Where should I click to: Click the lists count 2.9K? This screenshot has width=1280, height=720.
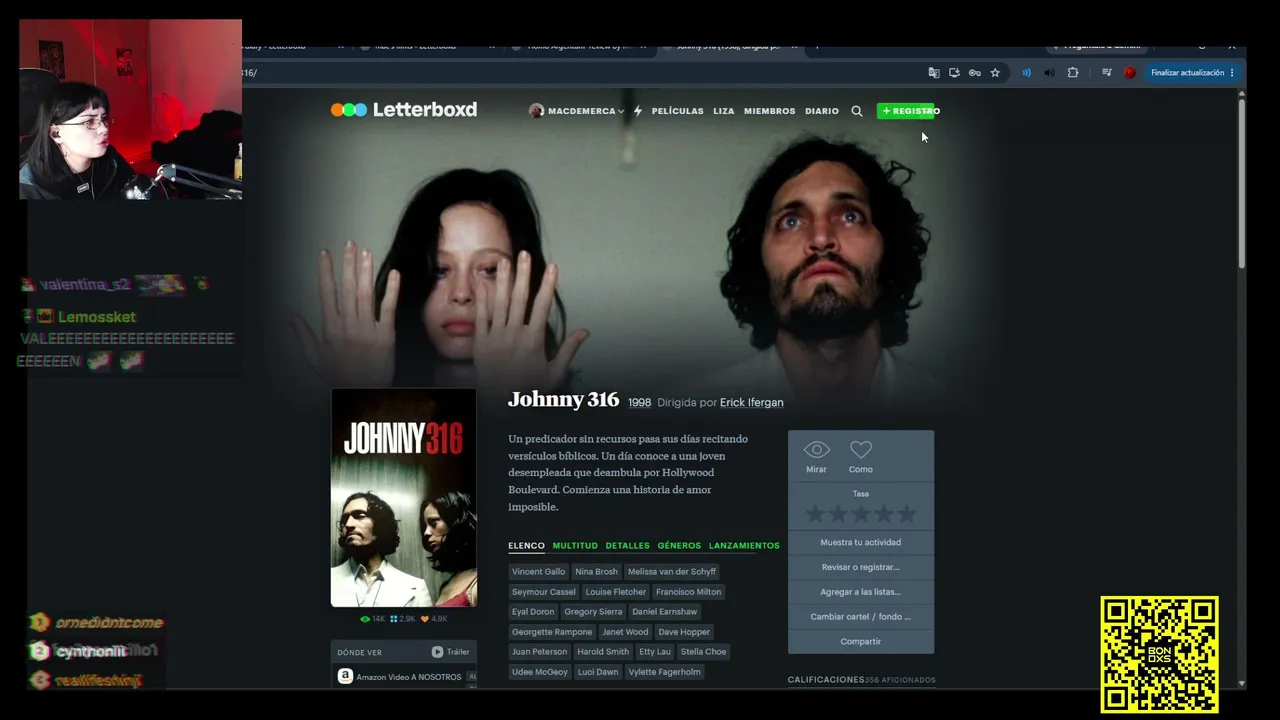coord(402,619)
